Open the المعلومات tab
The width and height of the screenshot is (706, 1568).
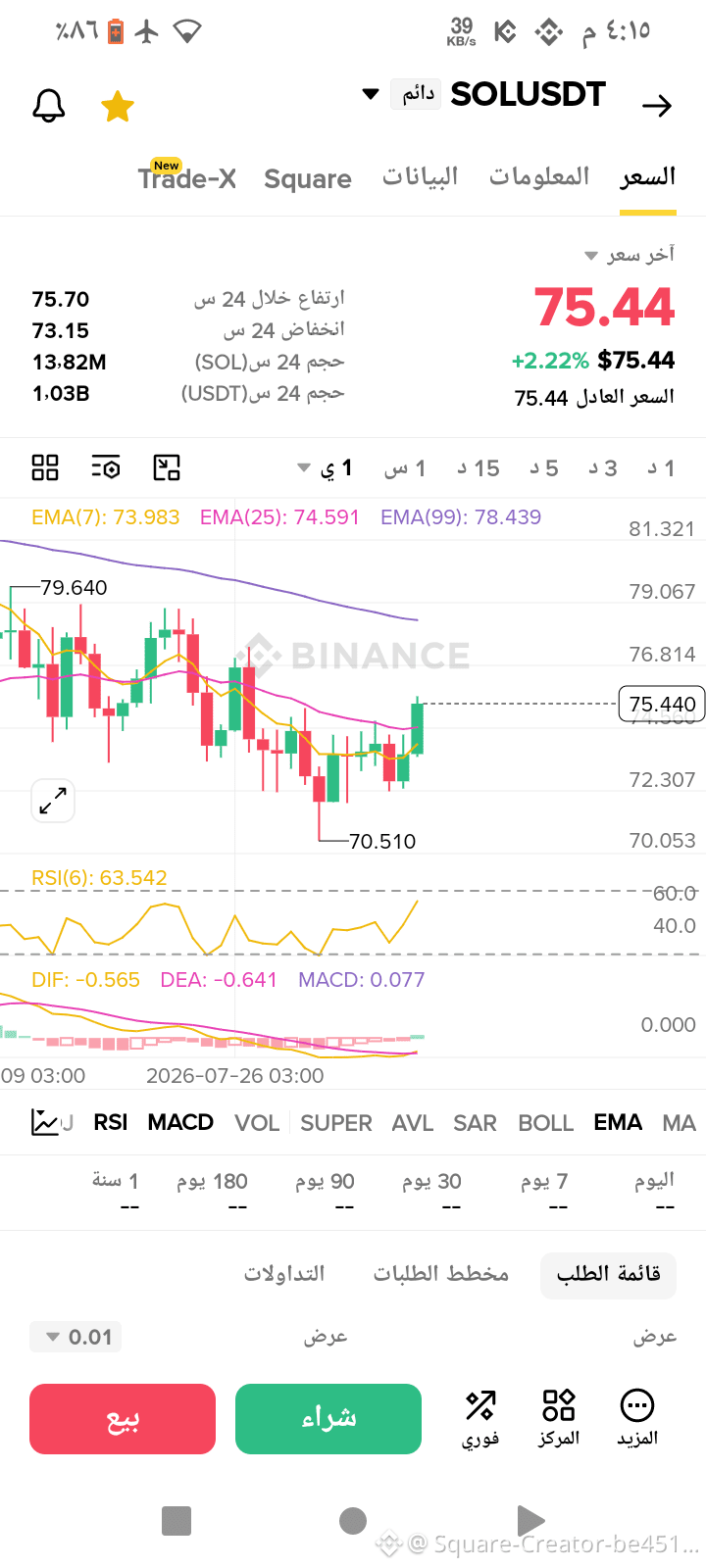pyautogui.click(x=539, y=176)
